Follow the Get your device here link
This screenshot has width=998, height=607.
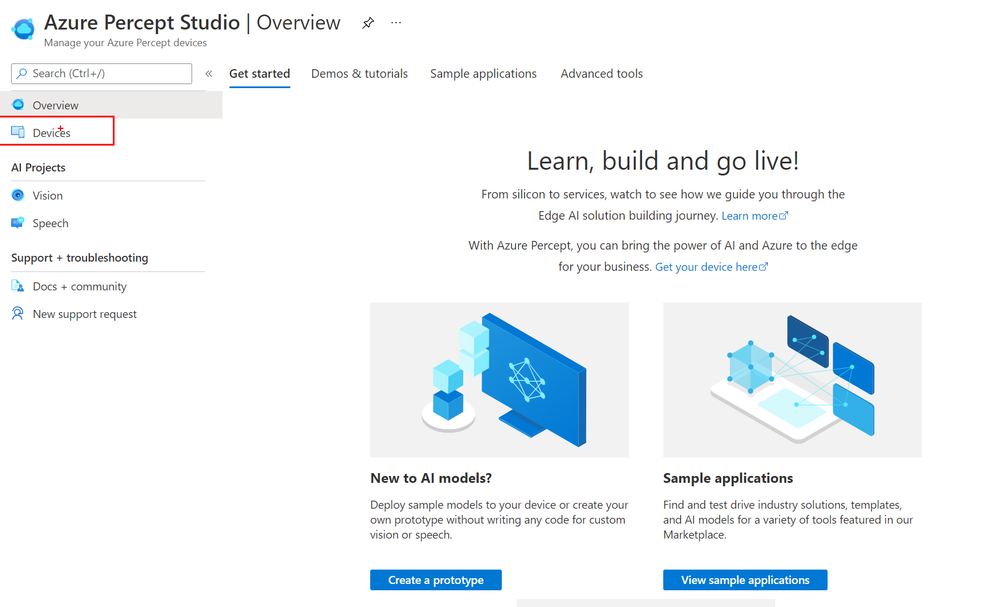click(712, 267)
